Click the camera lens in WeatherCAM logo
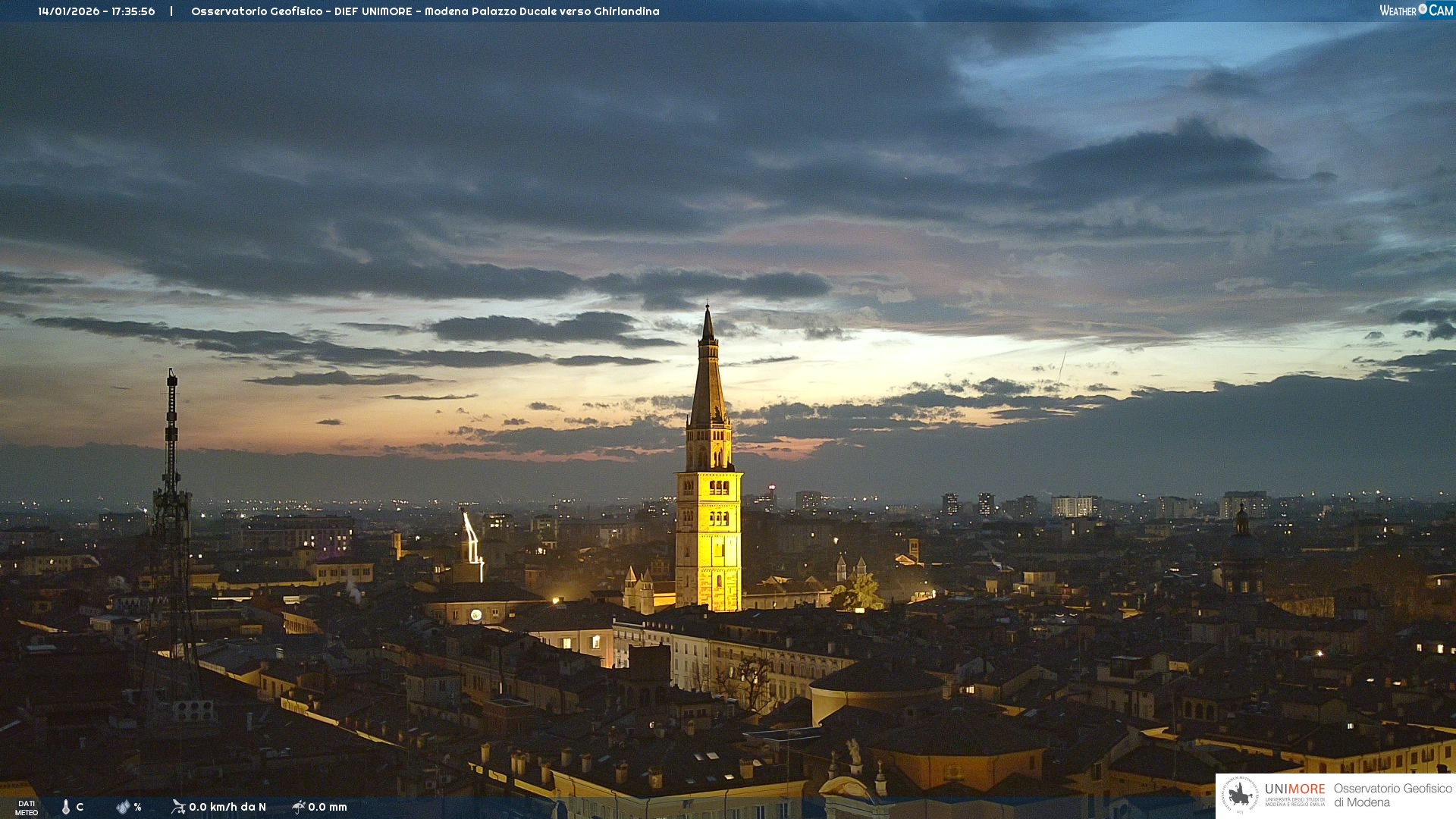Image resolution: width=1456 pixels, height=819 pixels. point(1423,9)
